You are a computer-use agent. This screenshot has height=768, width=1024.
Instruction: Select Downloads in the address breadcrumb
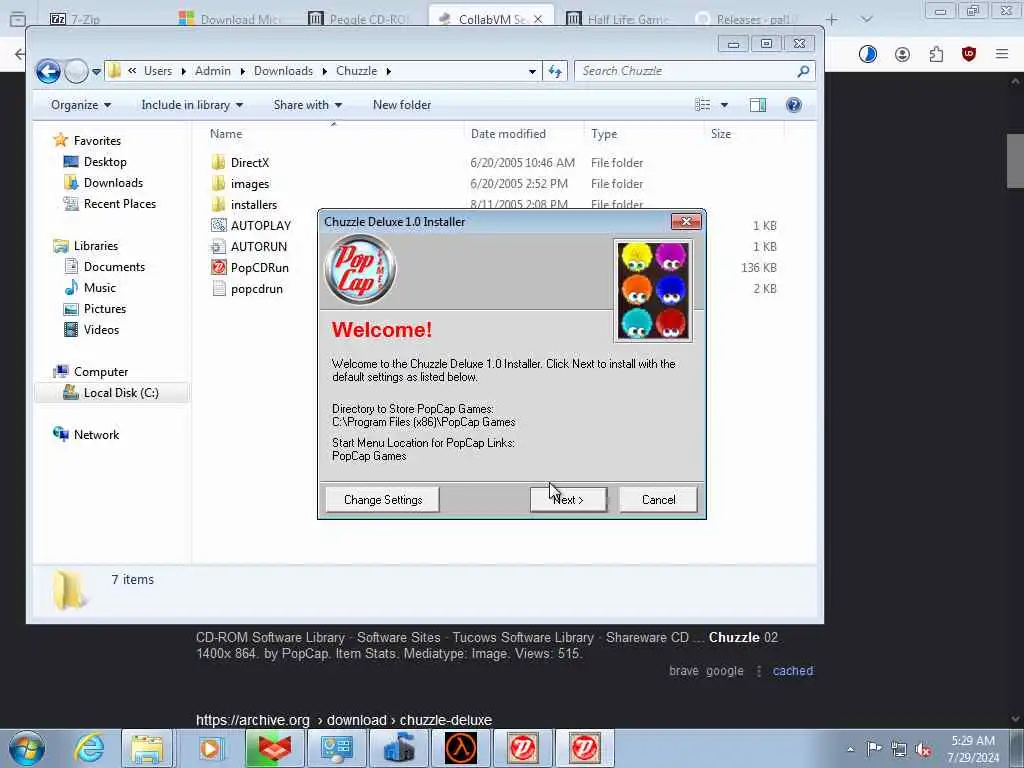283,71
